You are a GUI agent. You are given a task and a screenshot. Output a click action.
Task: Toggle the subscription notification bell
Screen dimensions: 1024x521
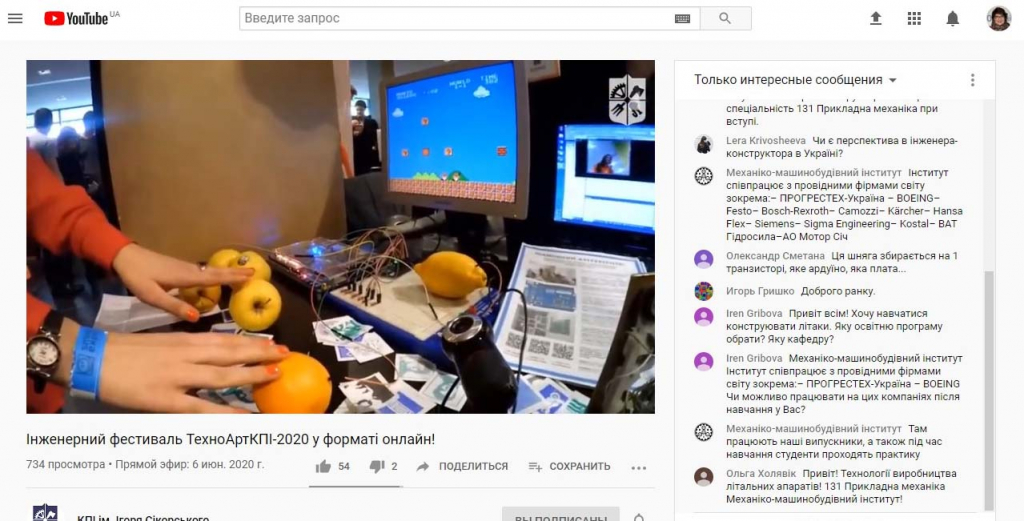(639, 517)
